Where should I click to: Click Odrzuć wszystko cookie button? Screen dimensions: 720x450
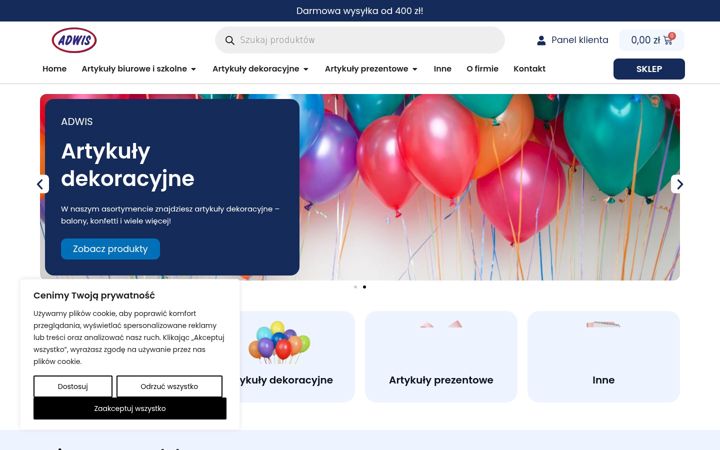pos(169,386)
